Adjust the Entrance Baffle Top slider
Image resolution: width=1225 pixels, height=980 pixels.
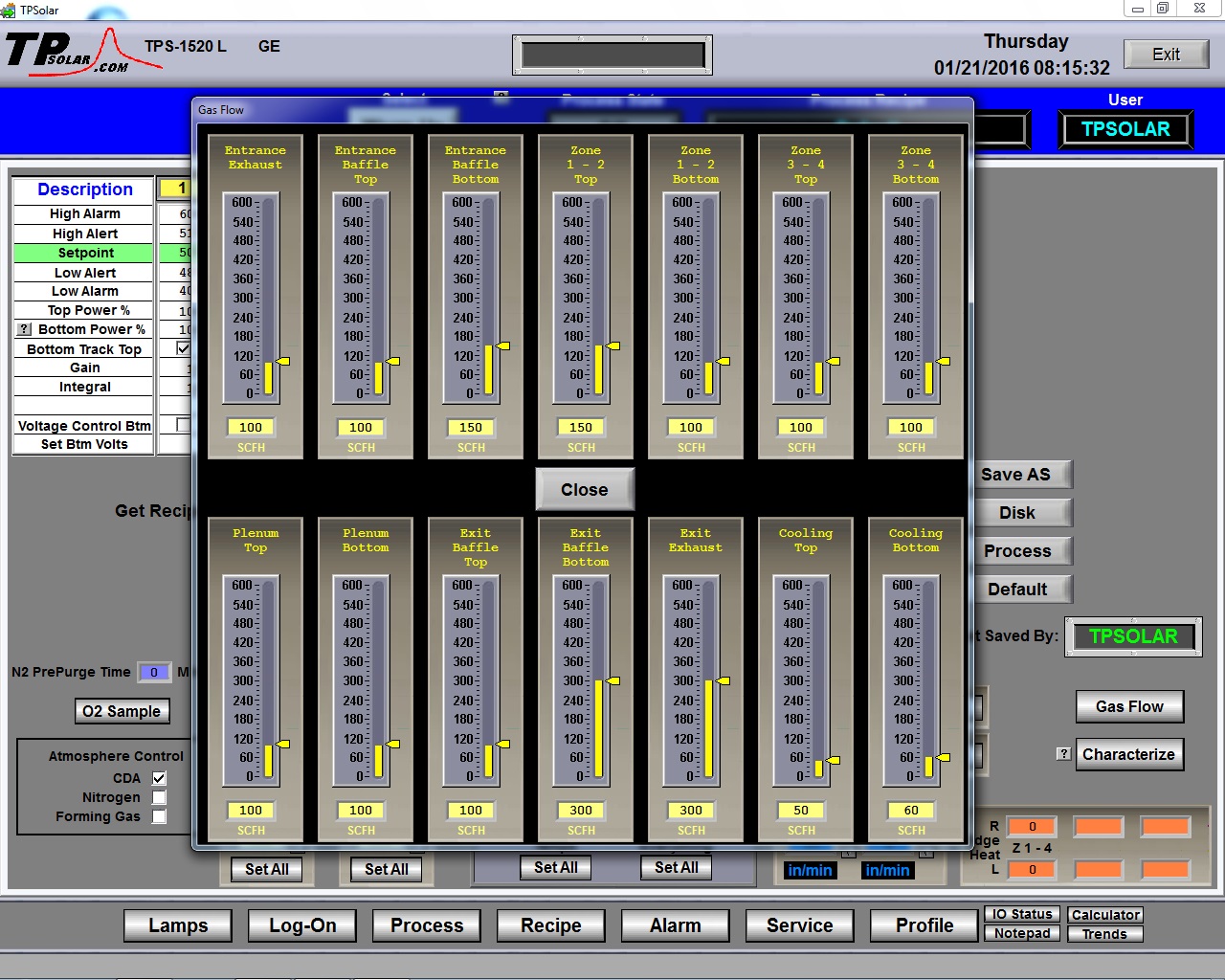point(379,298)
